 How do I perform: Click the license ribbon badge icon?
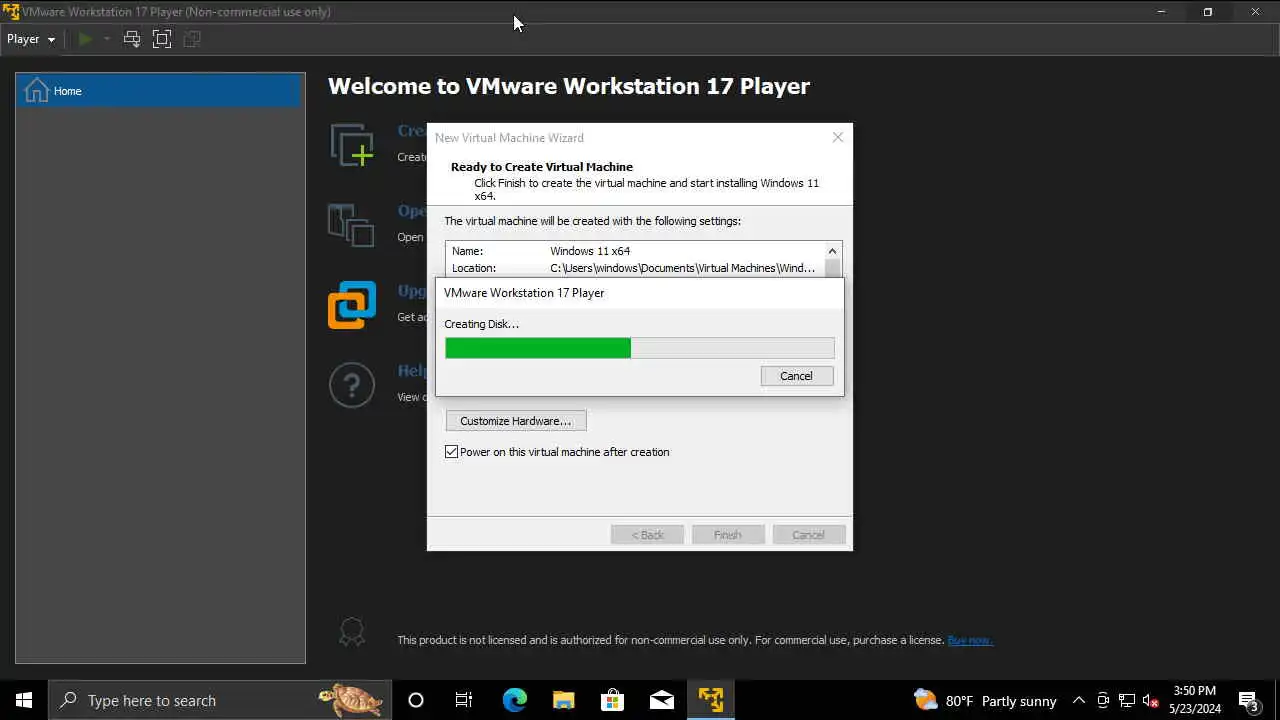352,632
